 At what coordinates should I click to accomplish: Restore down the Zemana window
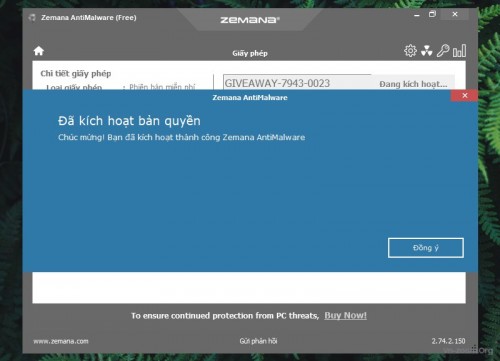(x=432, y=14)
